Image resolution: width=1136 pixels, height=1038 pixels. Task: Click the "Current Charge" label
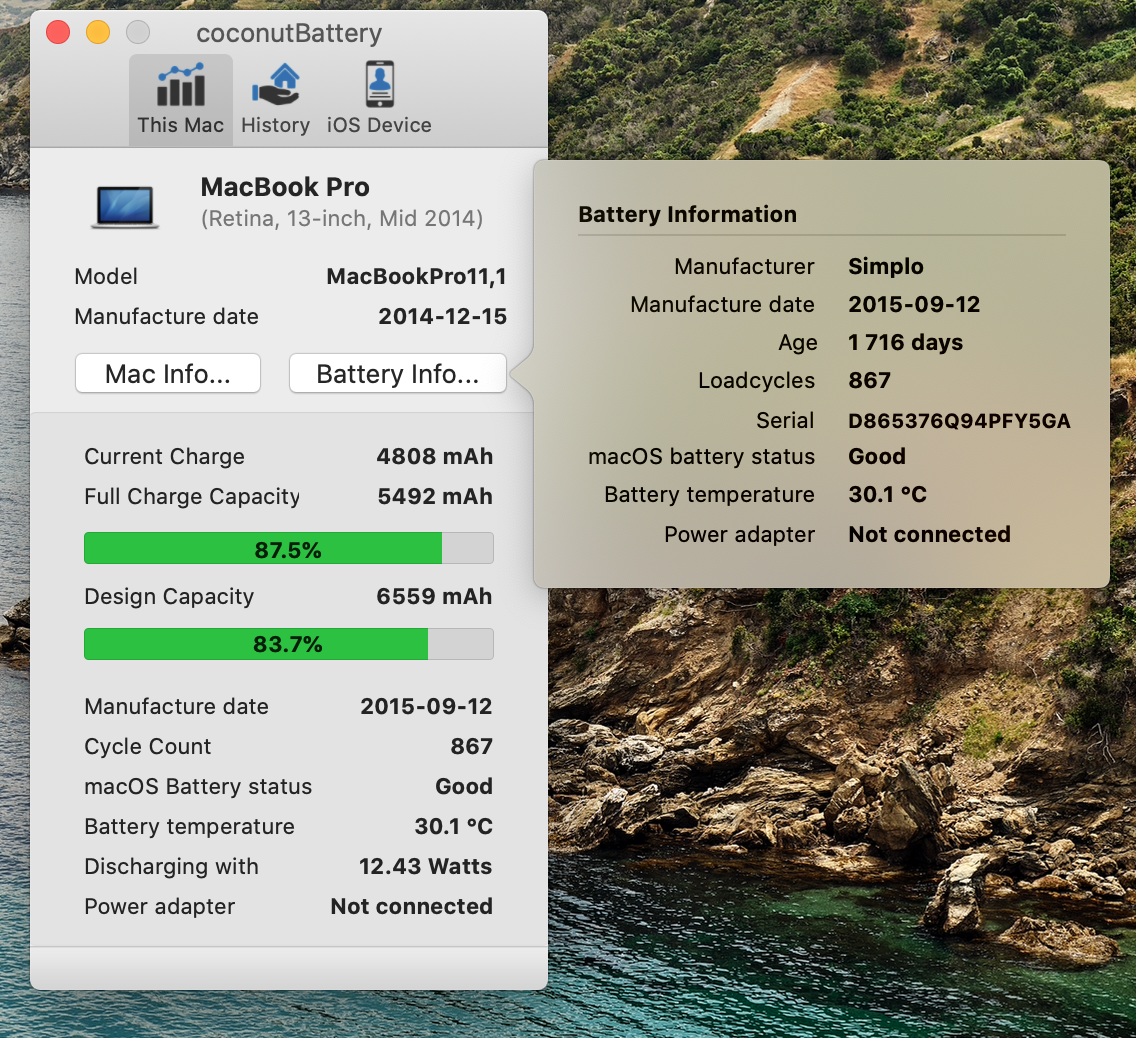point(164,456)
